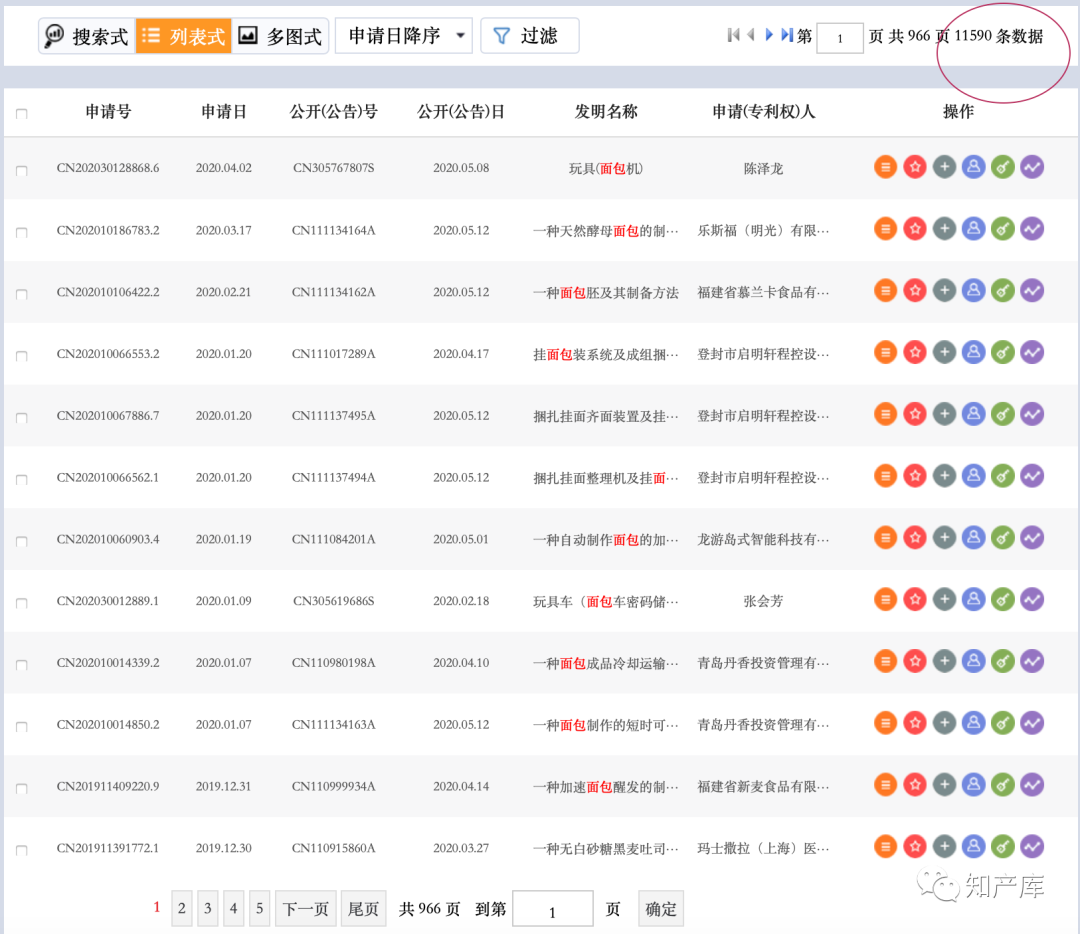1080x934 pixels.
Task: Switch to 多图式 view
Action: pos(280,36)
